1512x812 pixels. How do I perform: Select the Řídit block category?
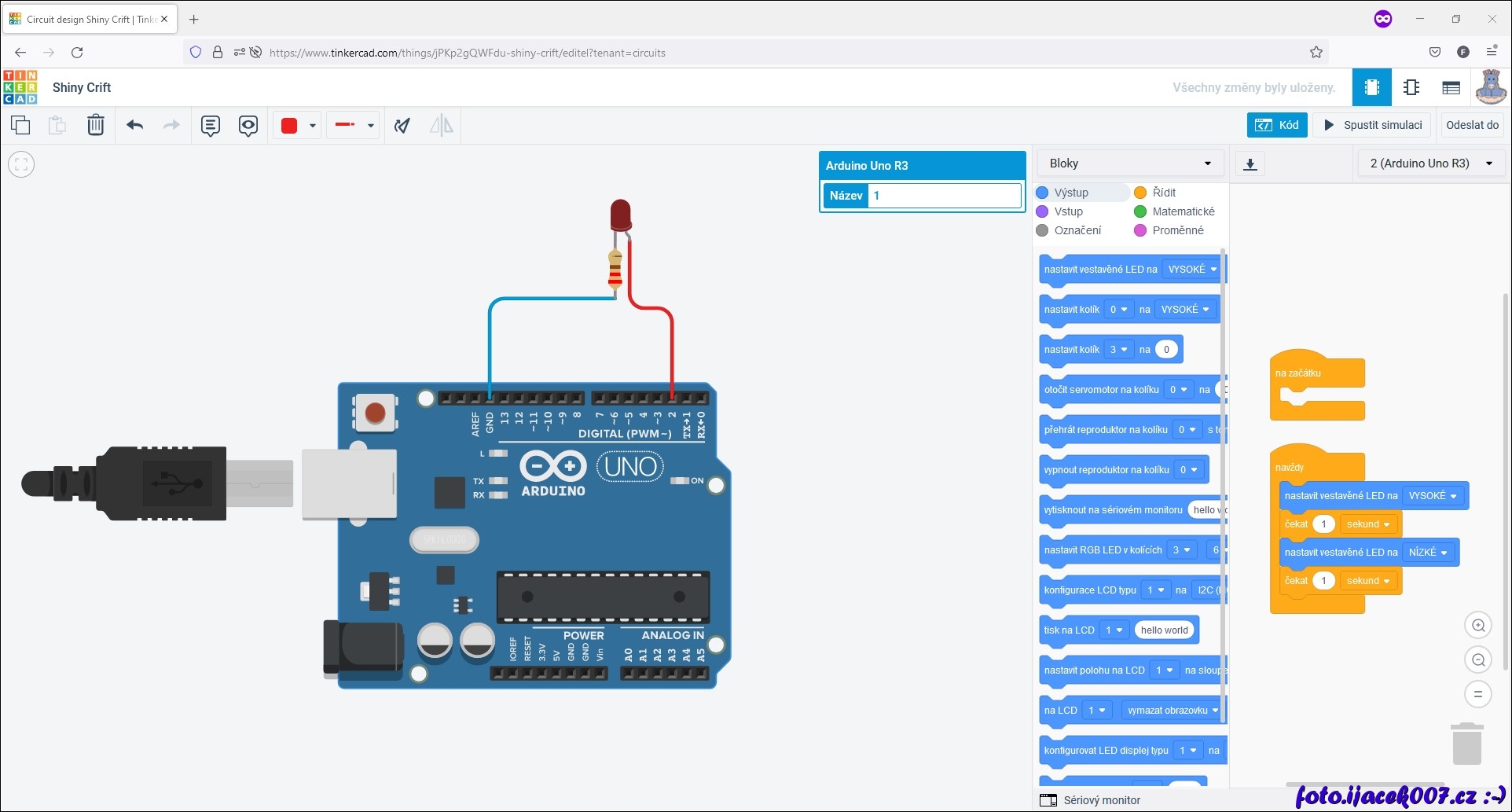(x=1163, y=193)
